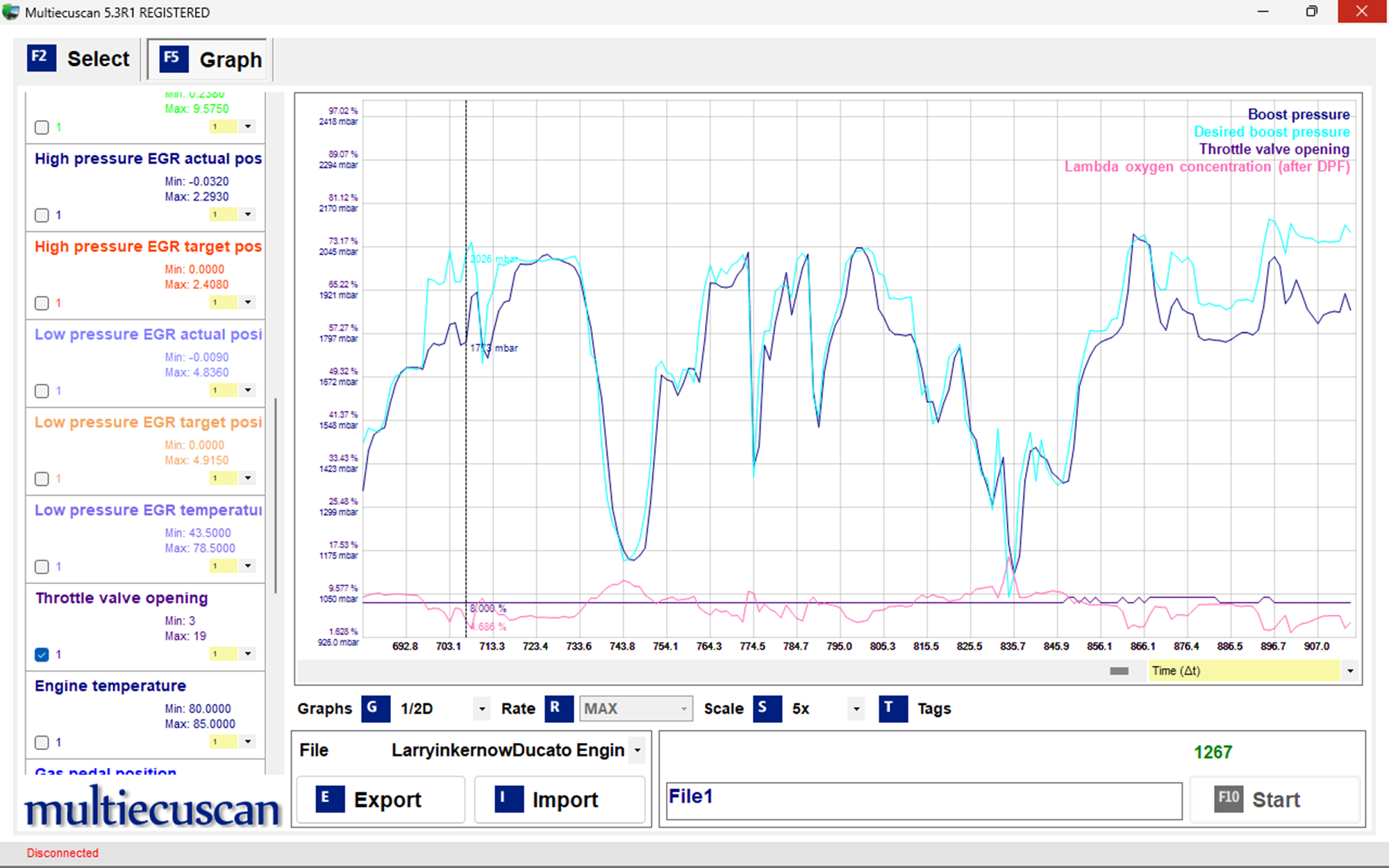Click the graph horizontal scroll thumb
Image resolution: width=1389 pixels, height=868 pixels.
(x=1119, y=671)
